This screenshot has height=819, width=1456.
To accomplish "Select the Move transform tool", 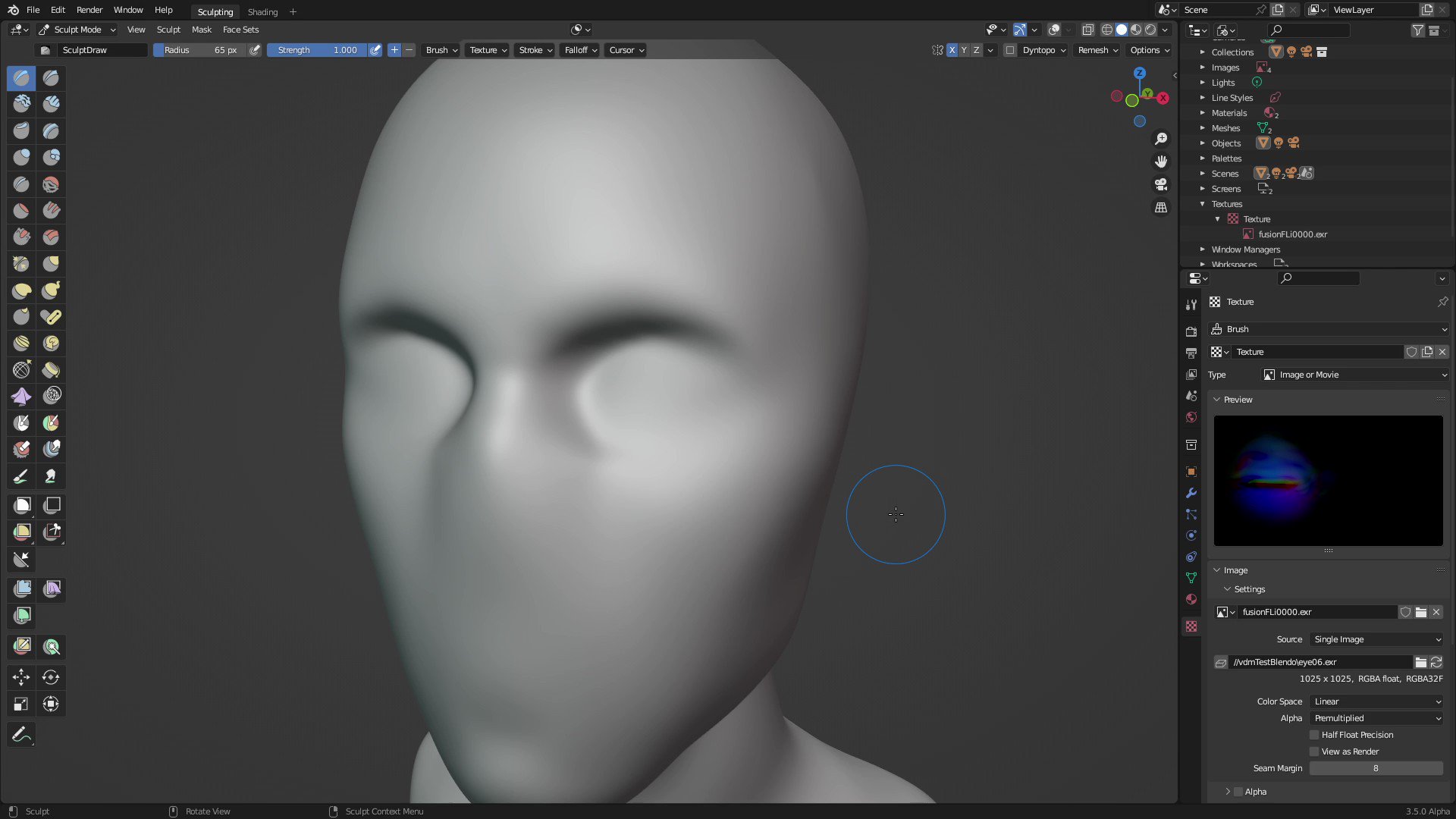I will click(21, 677).
